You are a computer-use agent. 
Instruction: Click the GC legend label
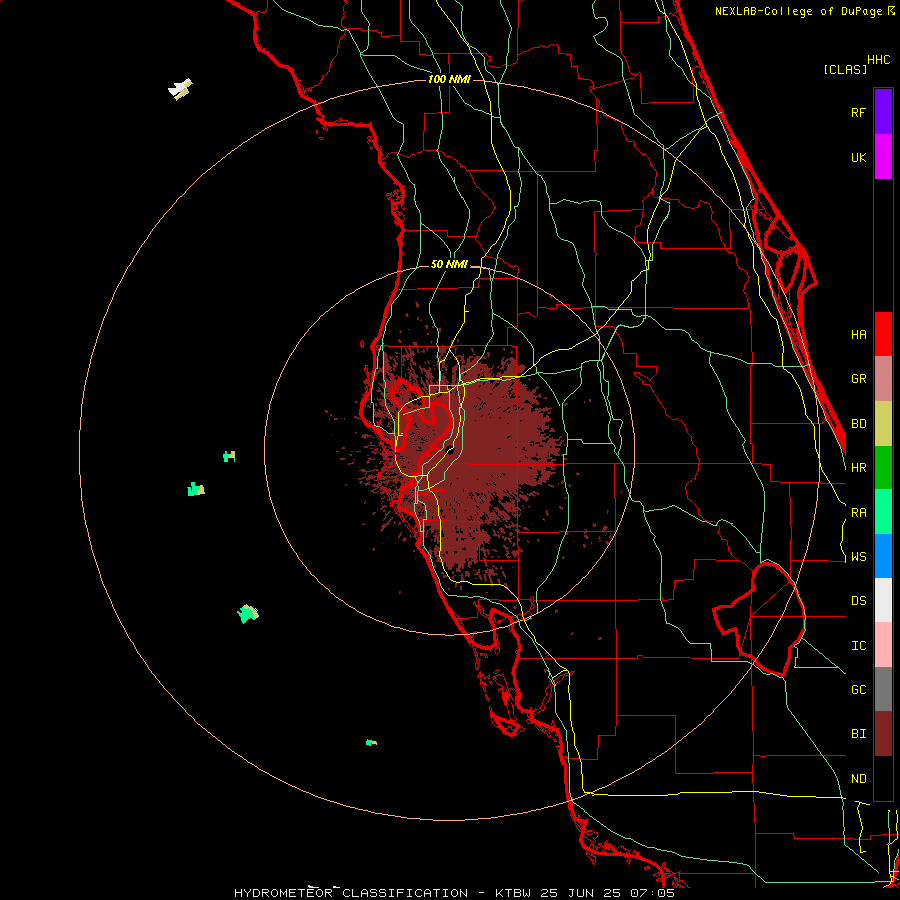tap(858, 690)
